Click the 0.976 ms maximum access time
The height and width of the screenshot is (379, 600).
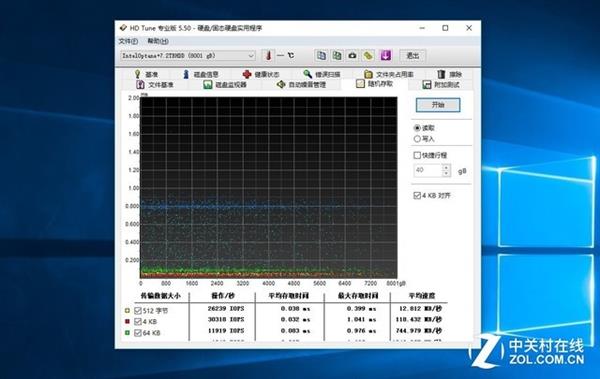[361, 331]
